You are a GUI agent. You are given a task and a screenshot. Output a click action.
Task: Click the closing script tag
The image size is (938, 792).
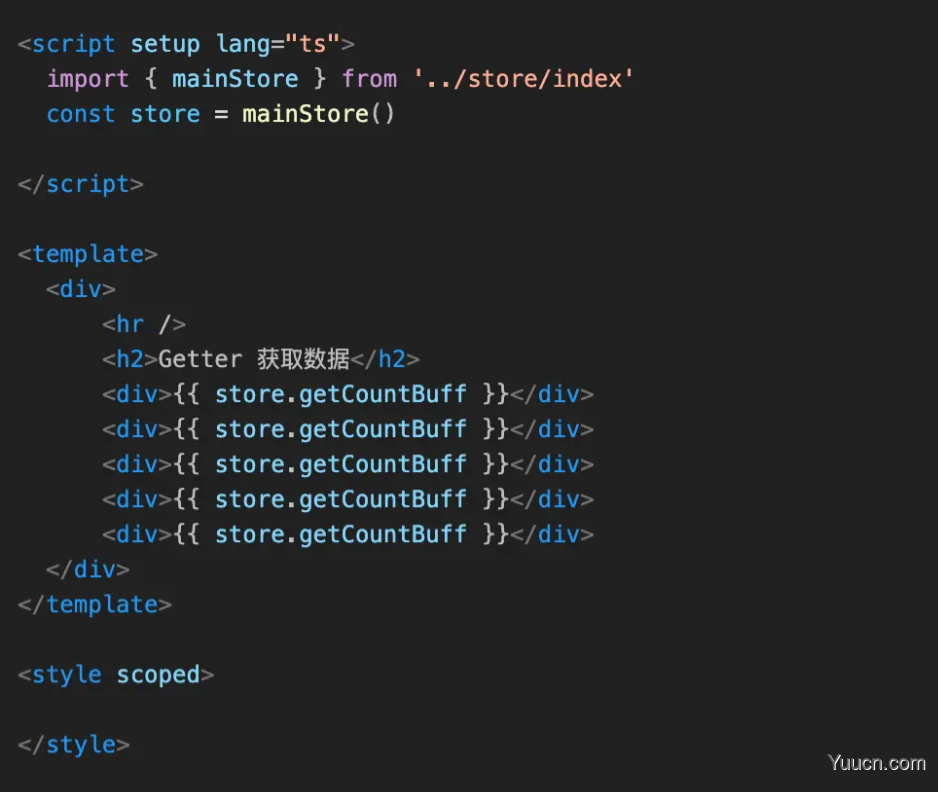click(80, 184)
